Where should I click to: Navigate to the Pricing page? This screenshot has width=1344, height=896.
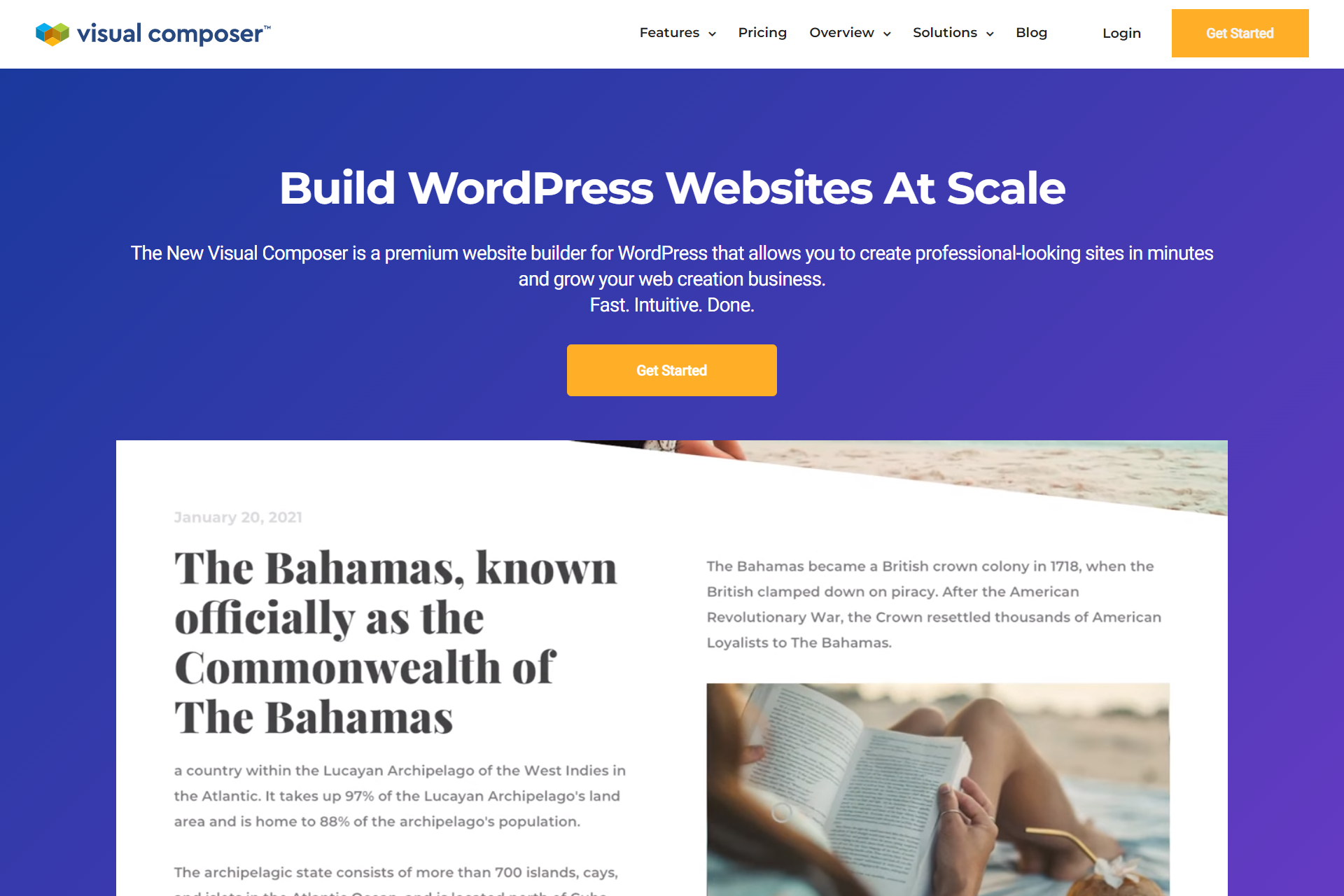point(763,32)
